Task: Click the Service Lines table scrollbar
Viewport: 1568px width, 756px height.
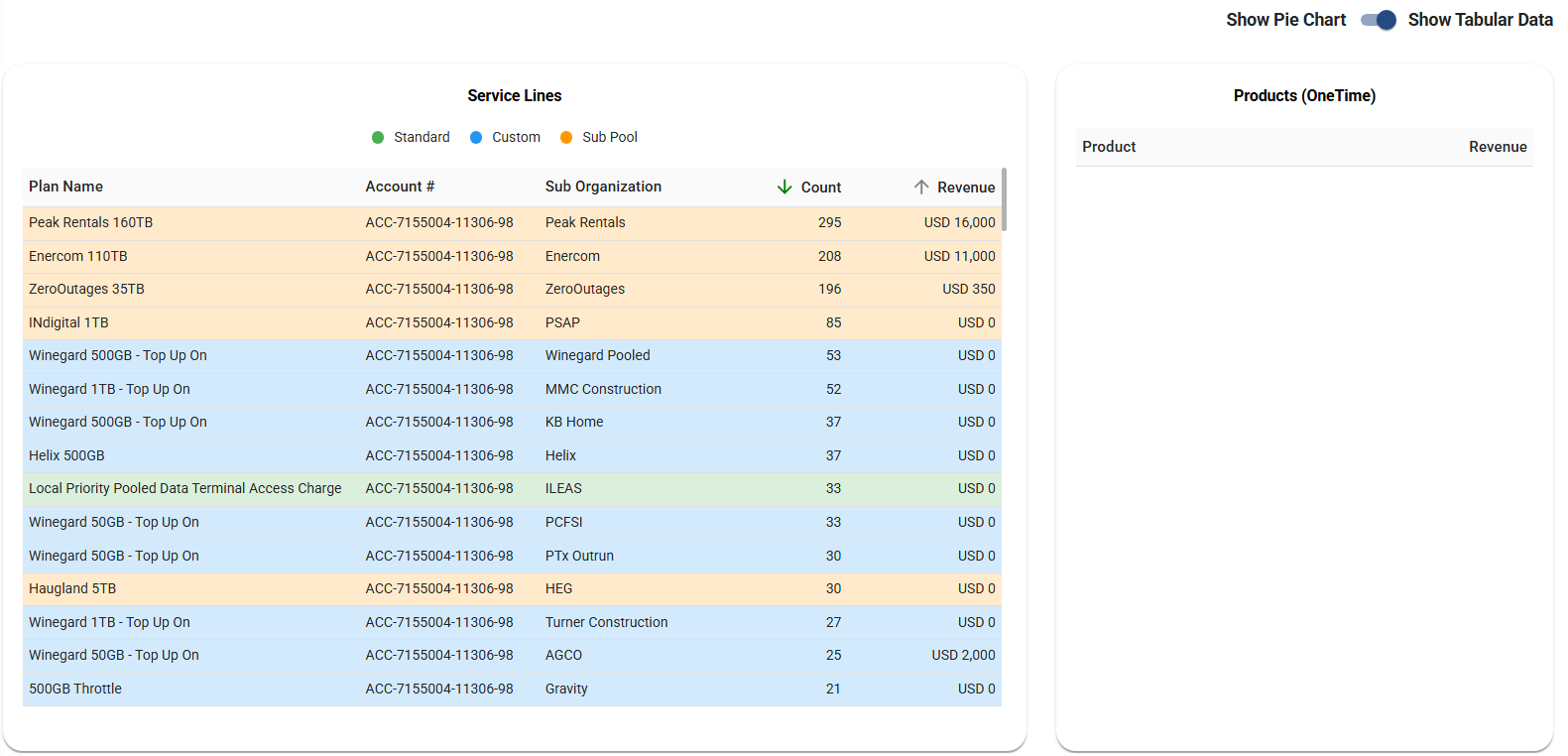Action: 1005,199
